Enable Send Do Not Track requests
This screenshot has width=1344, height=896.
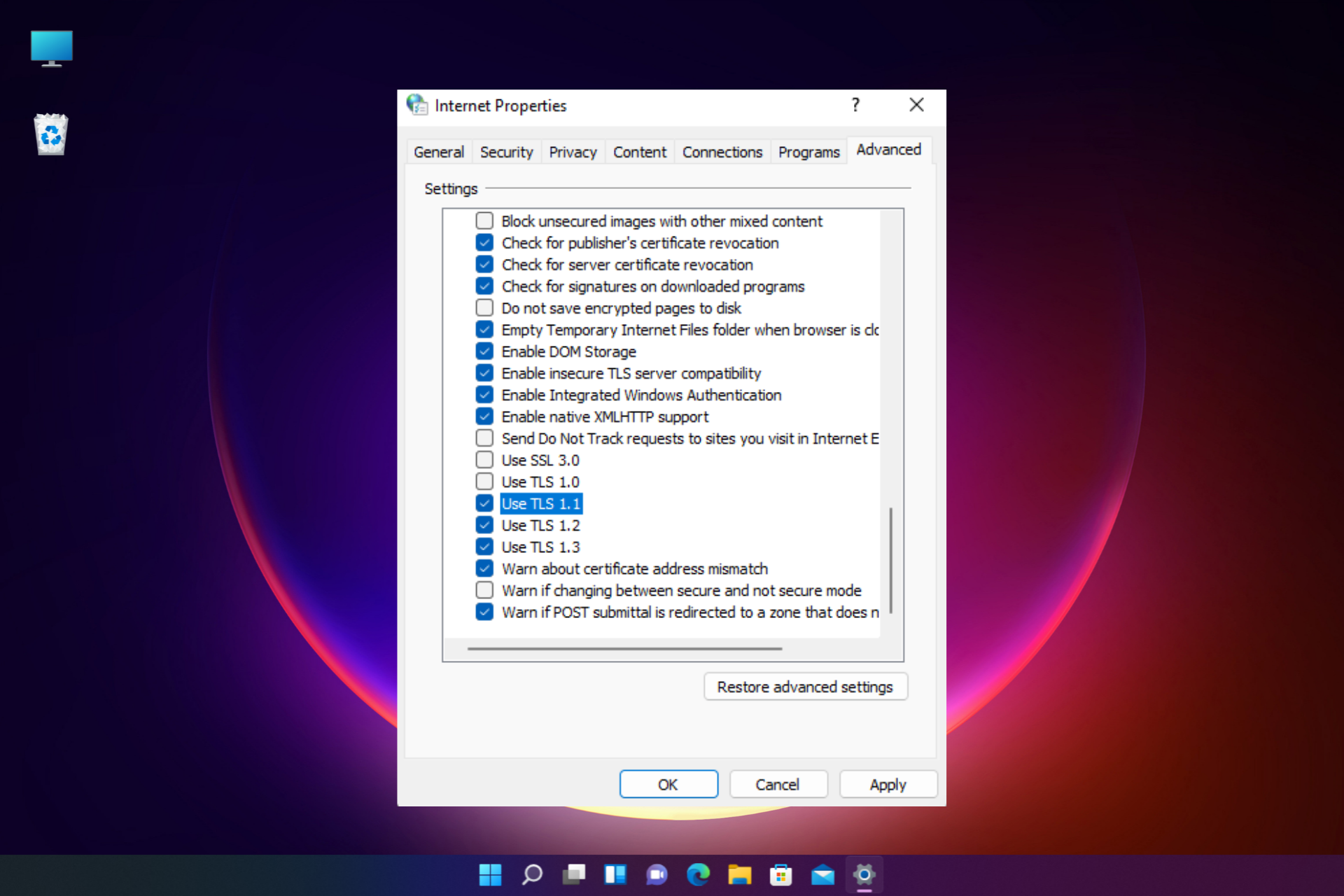(x=484, y=438)
